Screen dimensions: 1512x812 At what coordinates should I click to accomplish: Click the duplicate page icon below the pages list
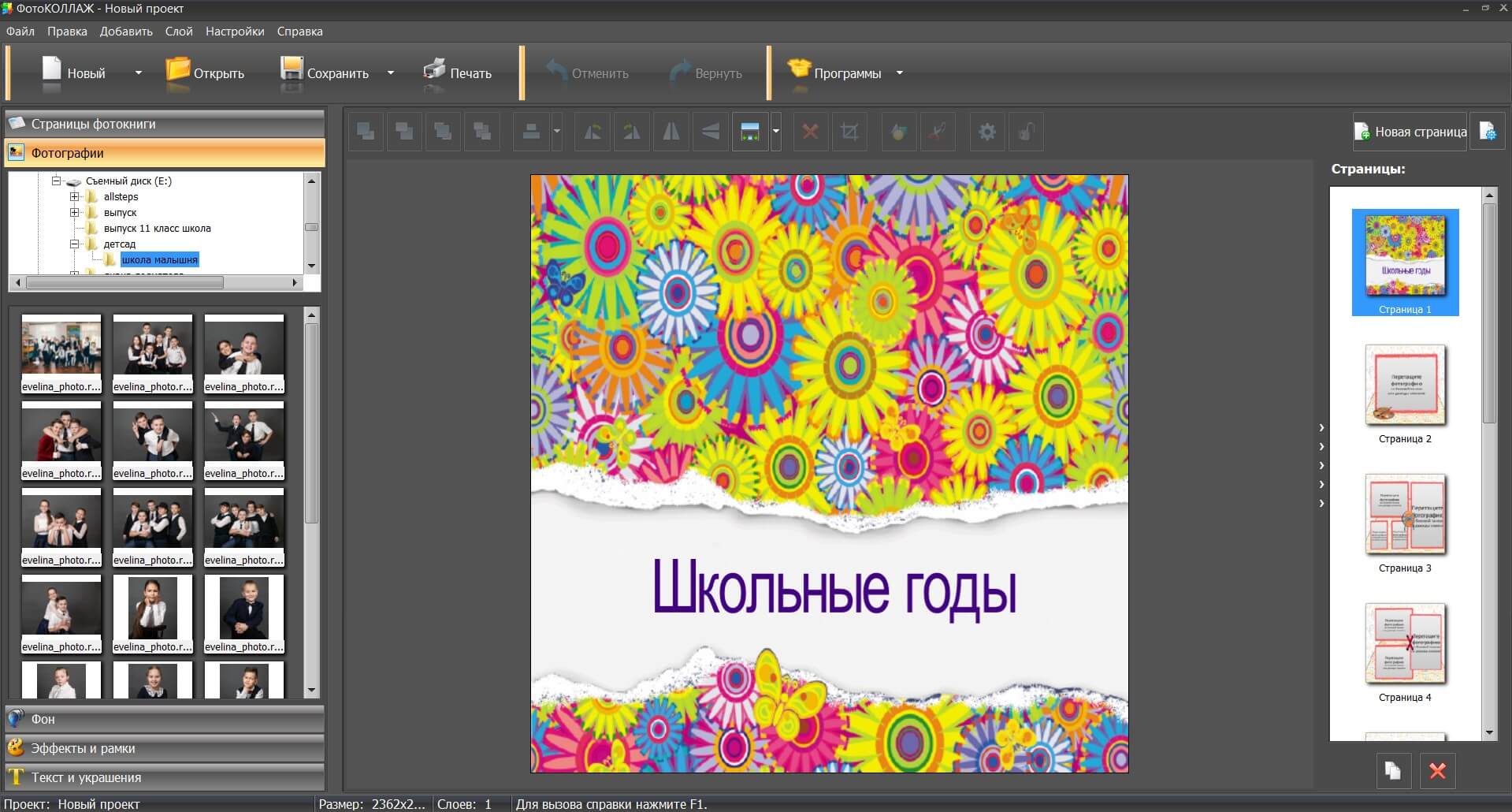coord(1393,770)
